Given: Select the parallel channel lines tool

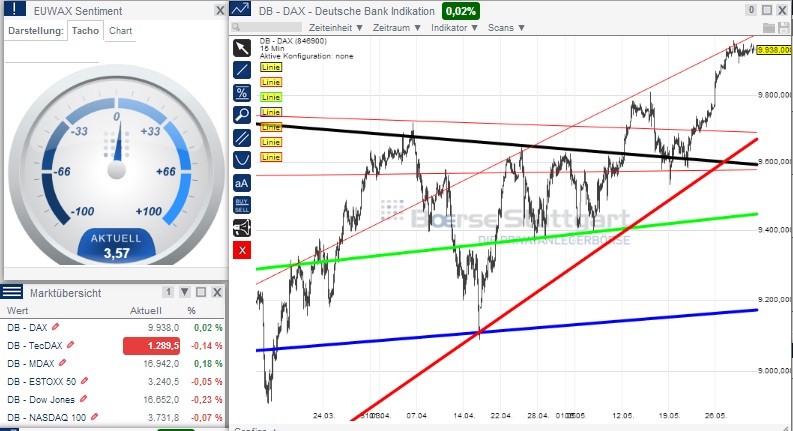Looking at the screenshot, I should click(242, 138).
